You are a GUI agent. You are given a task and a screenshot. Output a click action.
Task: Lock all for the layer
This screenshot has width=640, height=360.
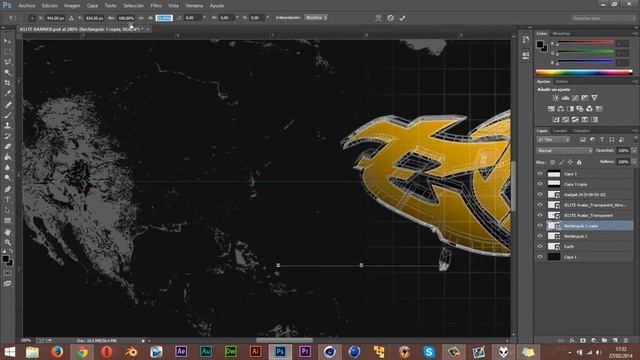[x=579, y=162]
